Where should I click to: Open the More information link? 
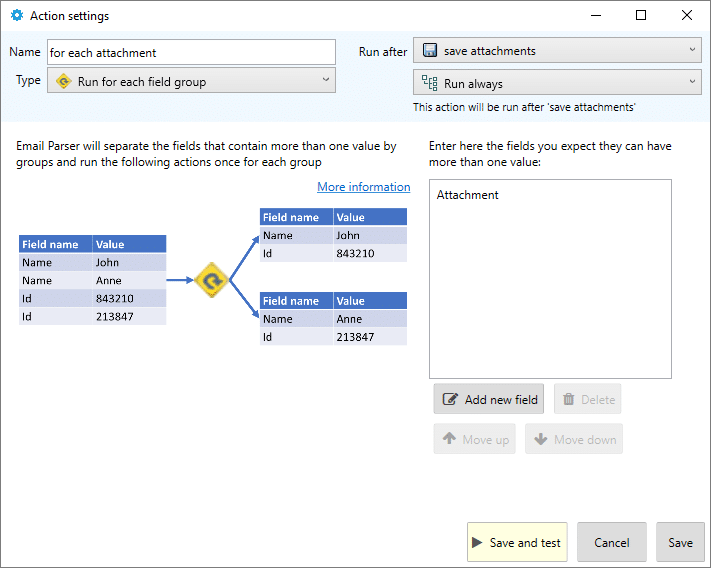(364, 187)
